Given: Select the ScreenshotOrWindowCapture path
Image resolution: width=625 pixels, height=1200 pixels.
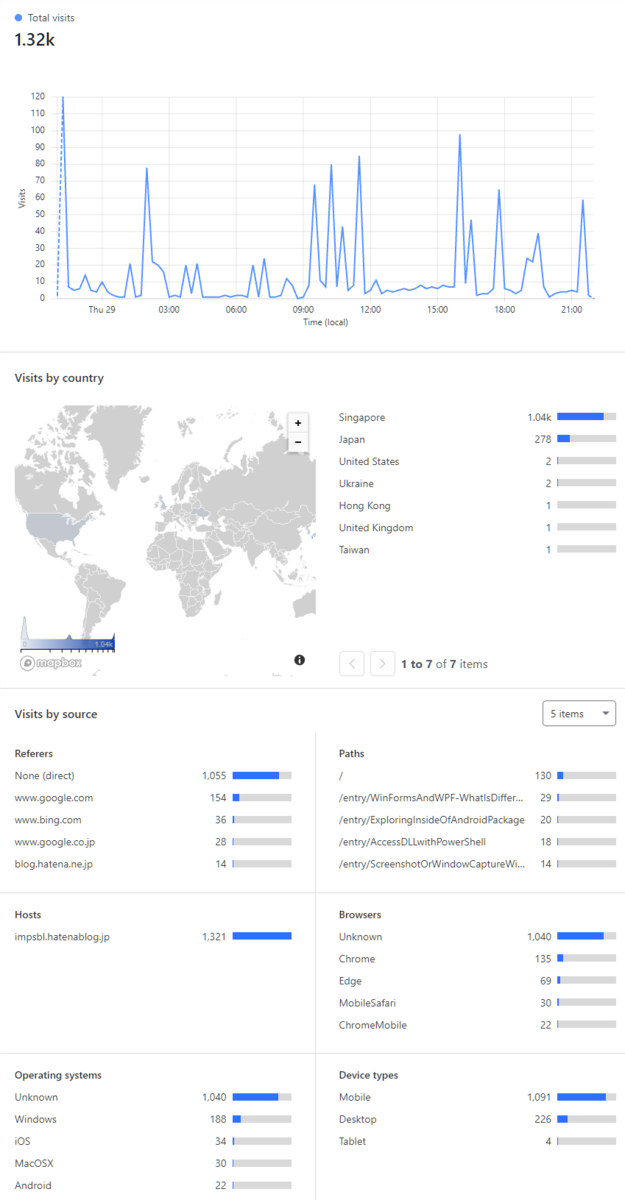Looking at the screenshot, I should [x=477, y=863].
